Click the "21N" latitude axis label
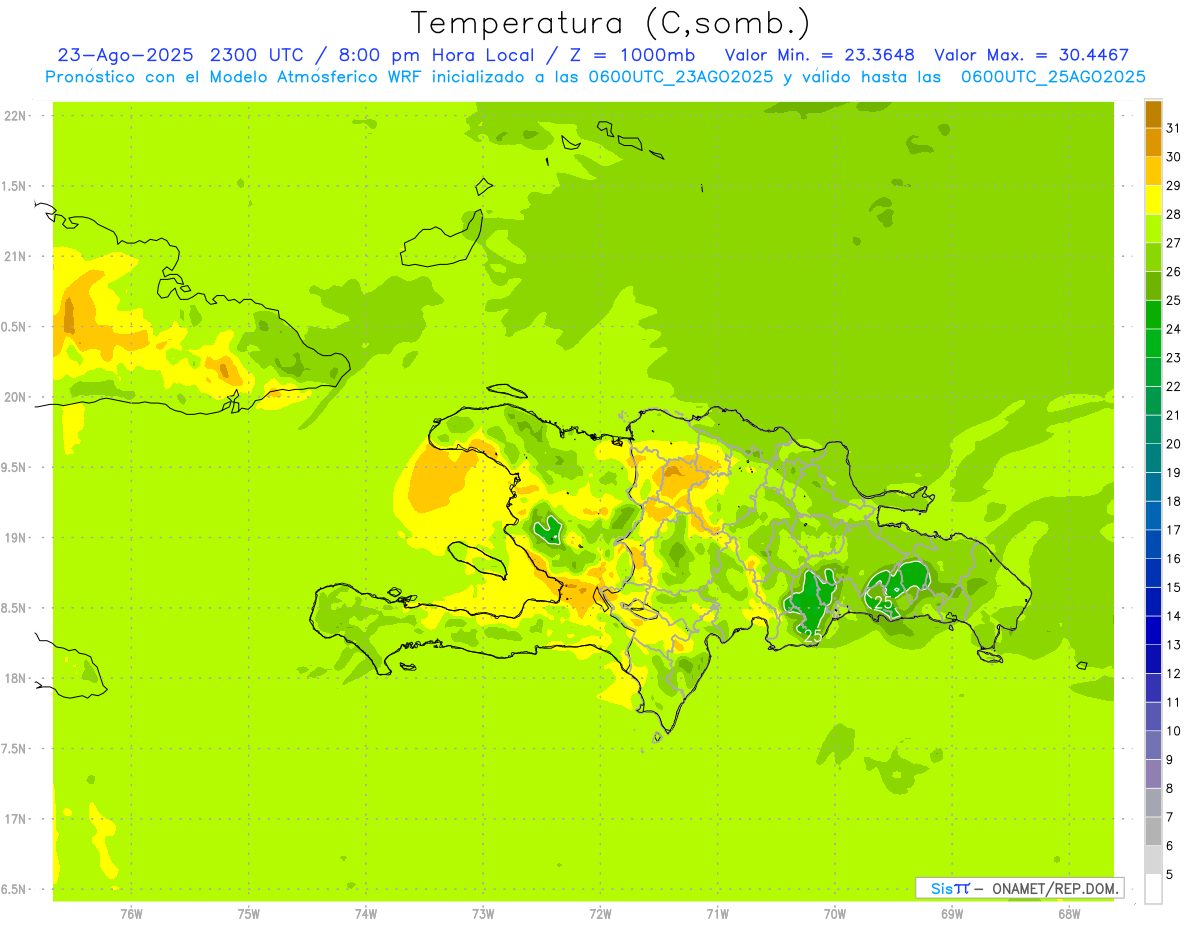The width and height of the screenshot is (1200, 927). click(x=15, y=257)
